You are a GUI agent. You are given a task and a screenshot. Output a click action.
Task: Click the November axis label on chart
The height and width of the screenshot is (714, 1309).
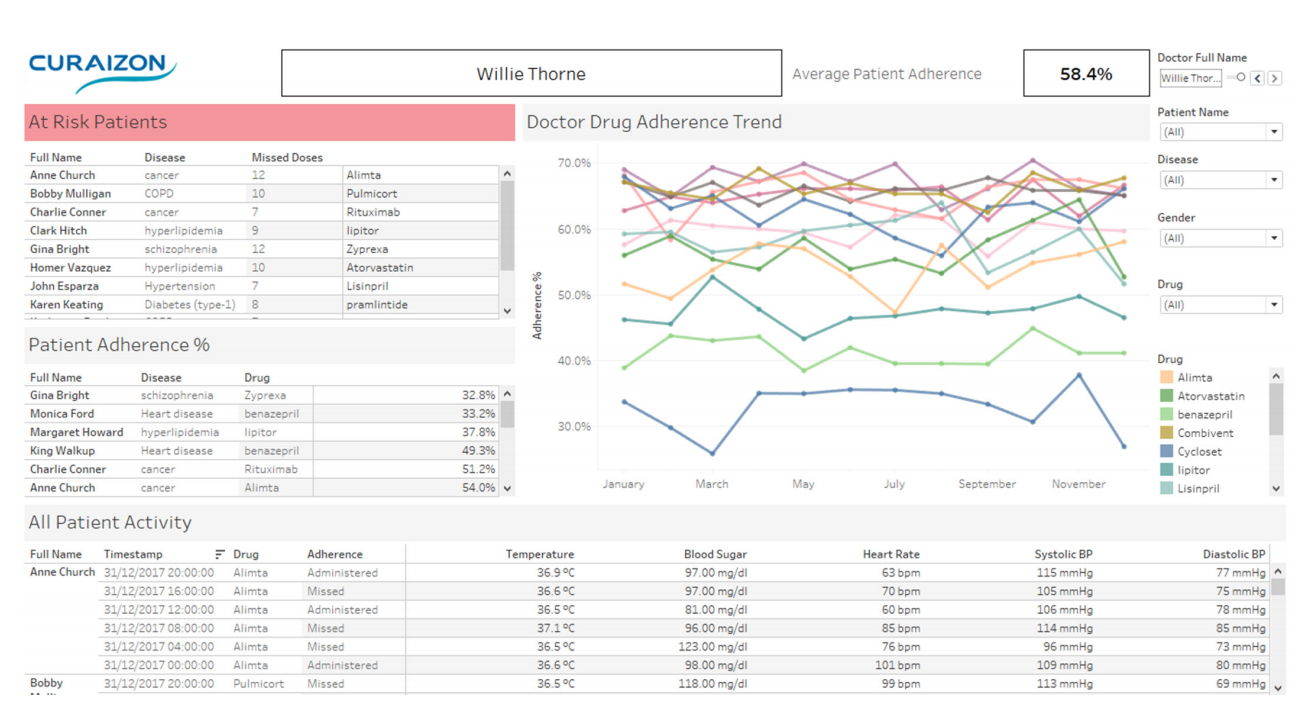click(x=1079, y=484)
